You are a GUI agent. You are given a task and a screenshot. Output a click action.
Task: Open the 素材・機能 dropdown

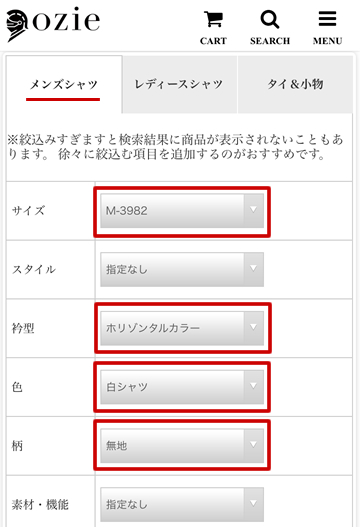pos(182,504)
